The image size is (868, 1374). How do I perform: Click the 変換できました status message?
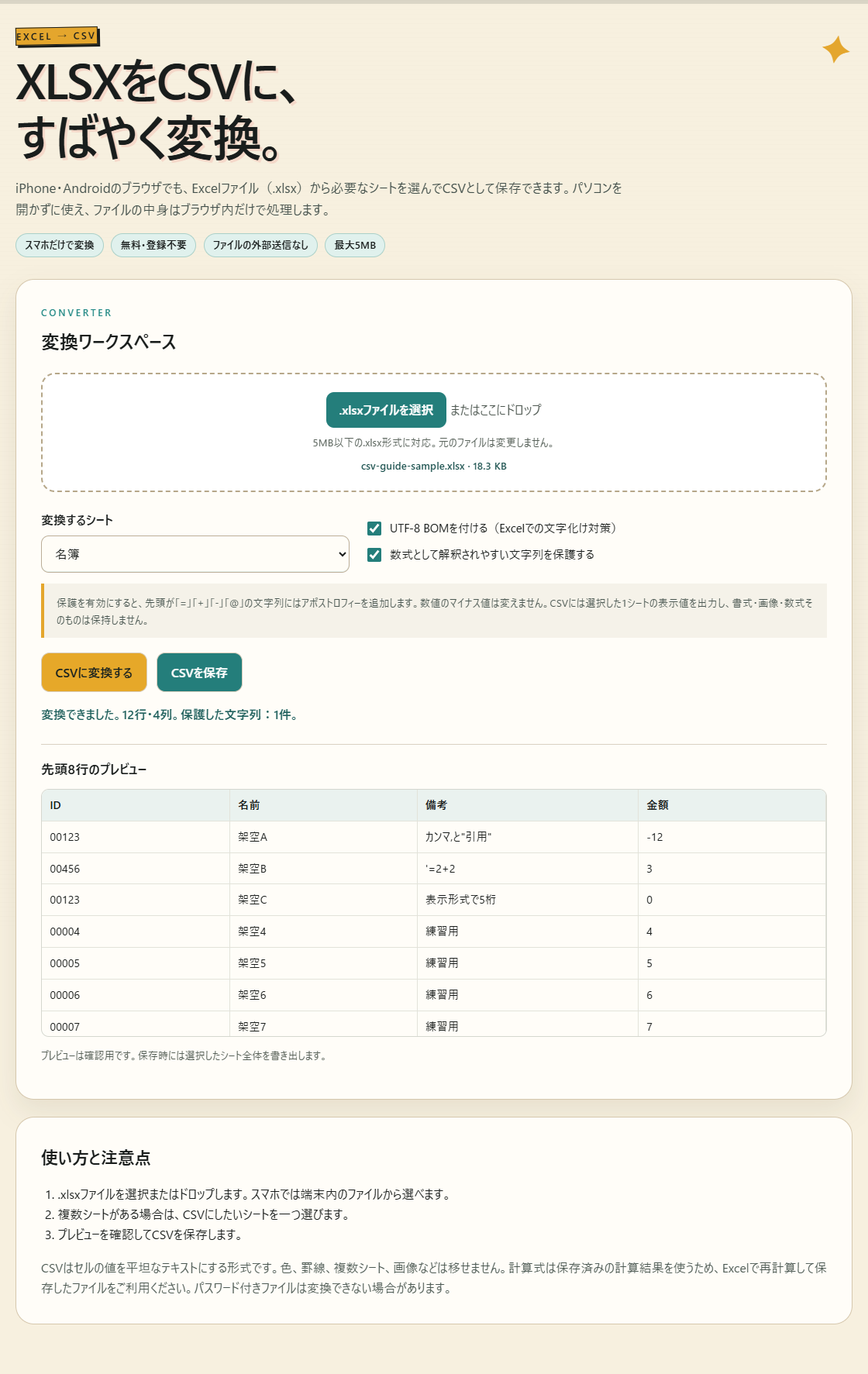(169, 715)
